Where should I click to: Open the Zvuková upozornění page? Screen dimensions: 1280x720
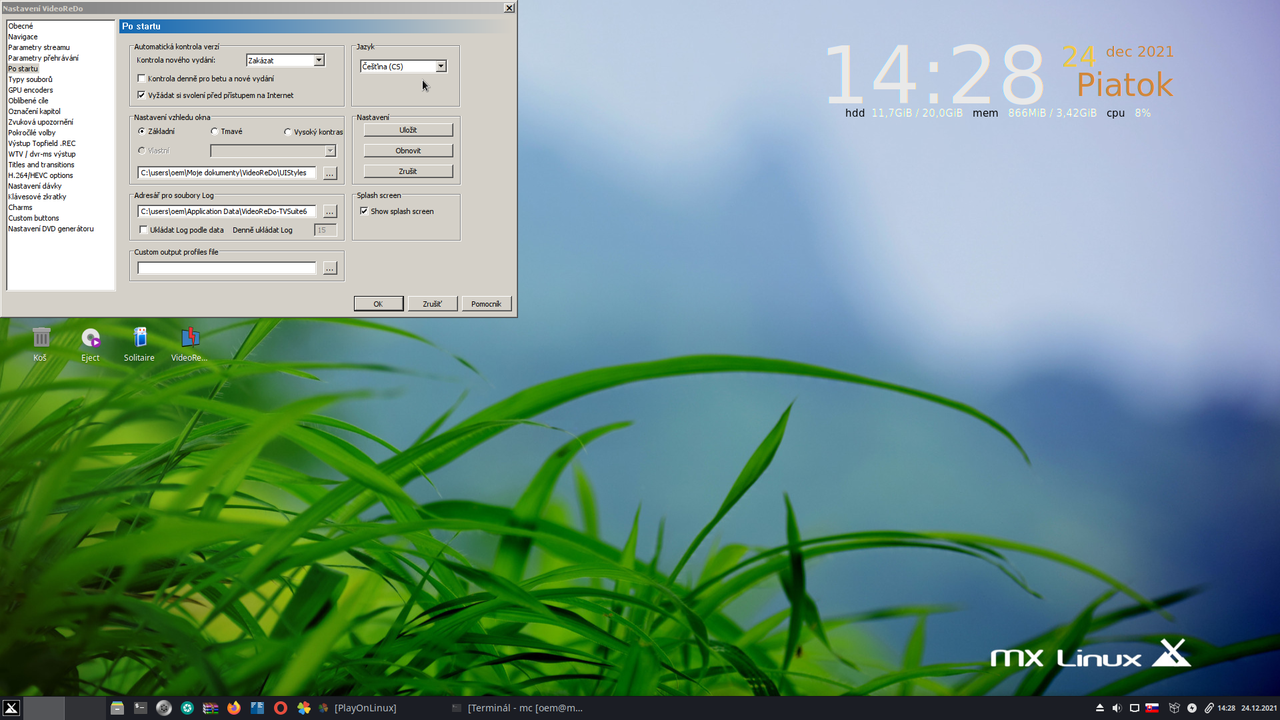[40, 122]
